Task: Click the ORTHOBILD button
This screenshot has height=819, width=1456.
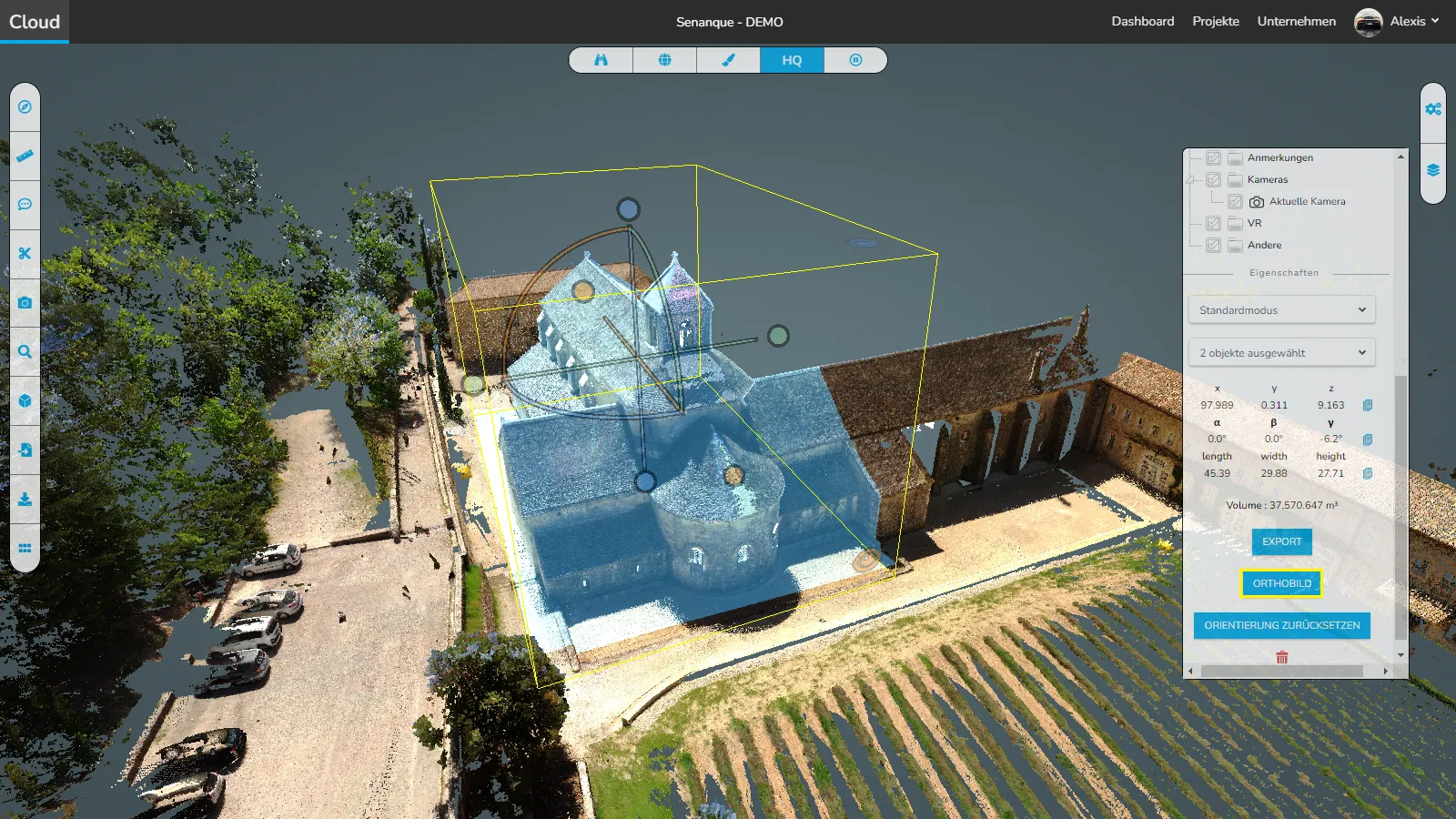Action: pos(1282,583)
